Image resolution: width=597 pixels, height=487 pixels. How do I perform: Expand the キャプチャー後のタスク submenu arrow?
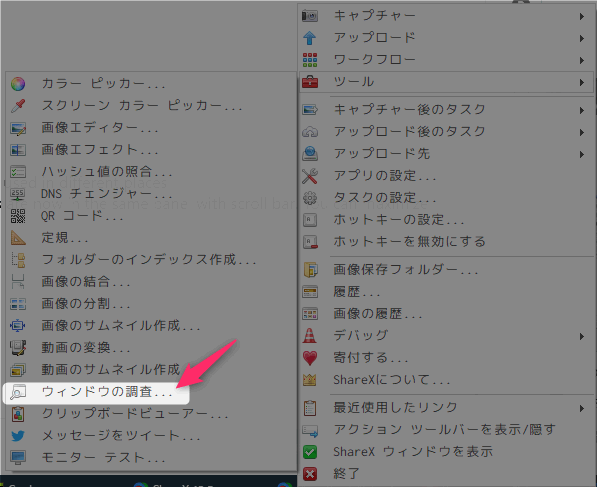[581, 110]
